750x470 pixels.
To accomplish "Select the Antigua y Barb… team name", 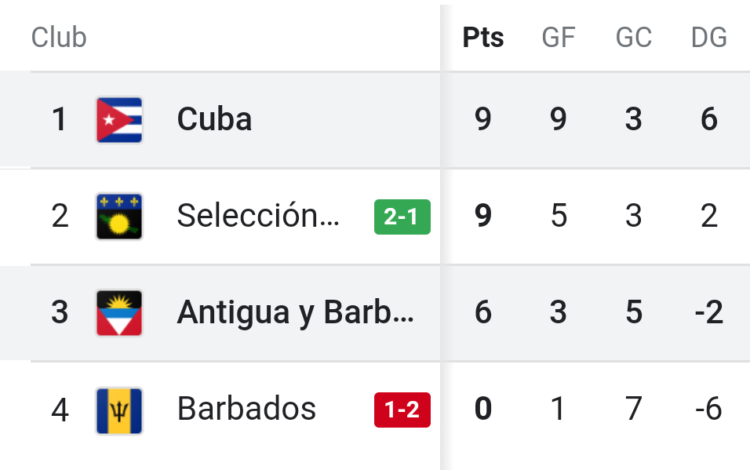I will click(x=295, y=312).
